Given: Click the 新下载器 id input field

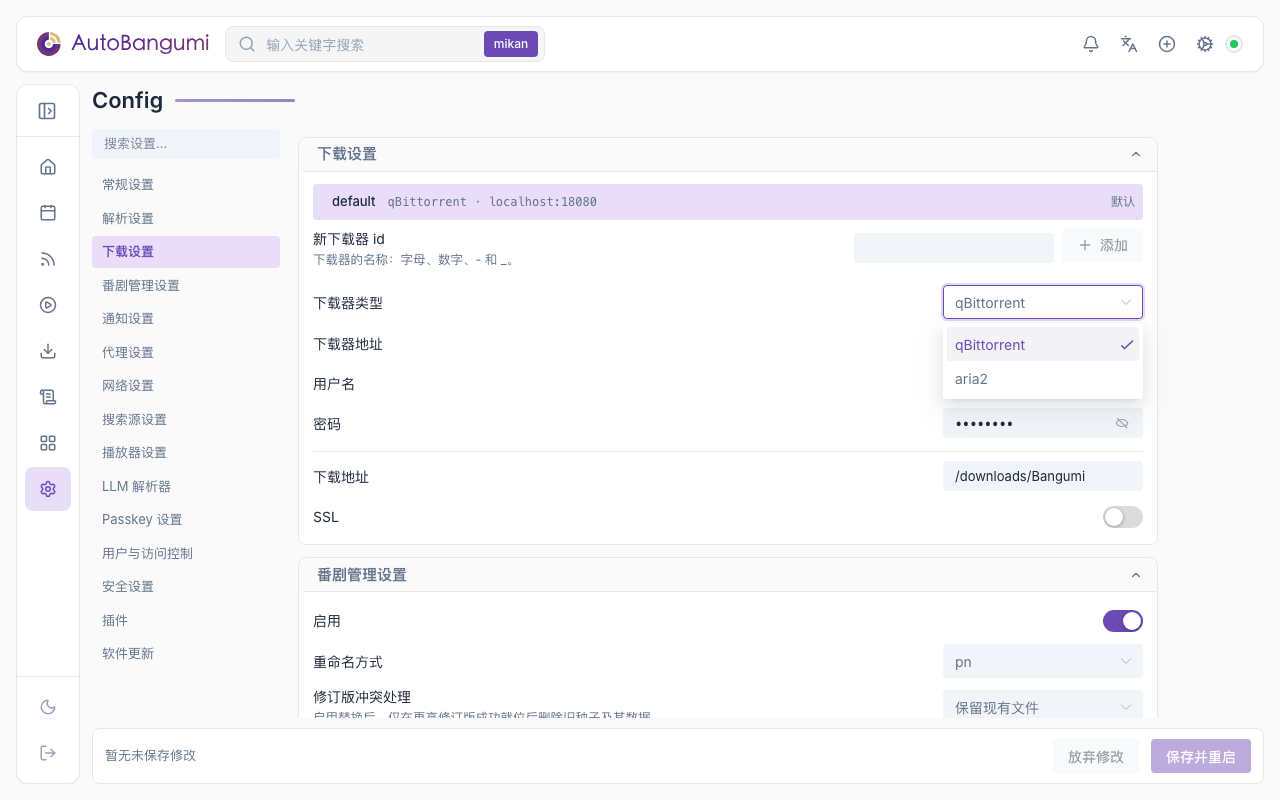Looking at the screenshot, I should click(954, 248).
